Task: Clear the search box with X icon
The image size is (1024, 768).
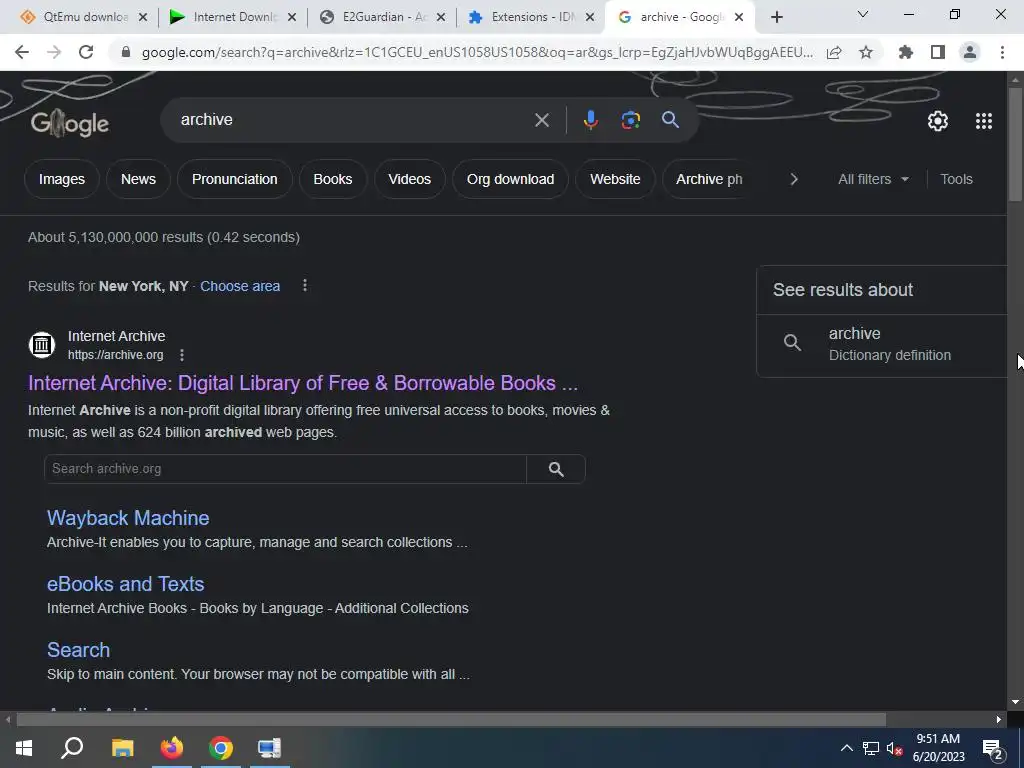Action: 542,120
